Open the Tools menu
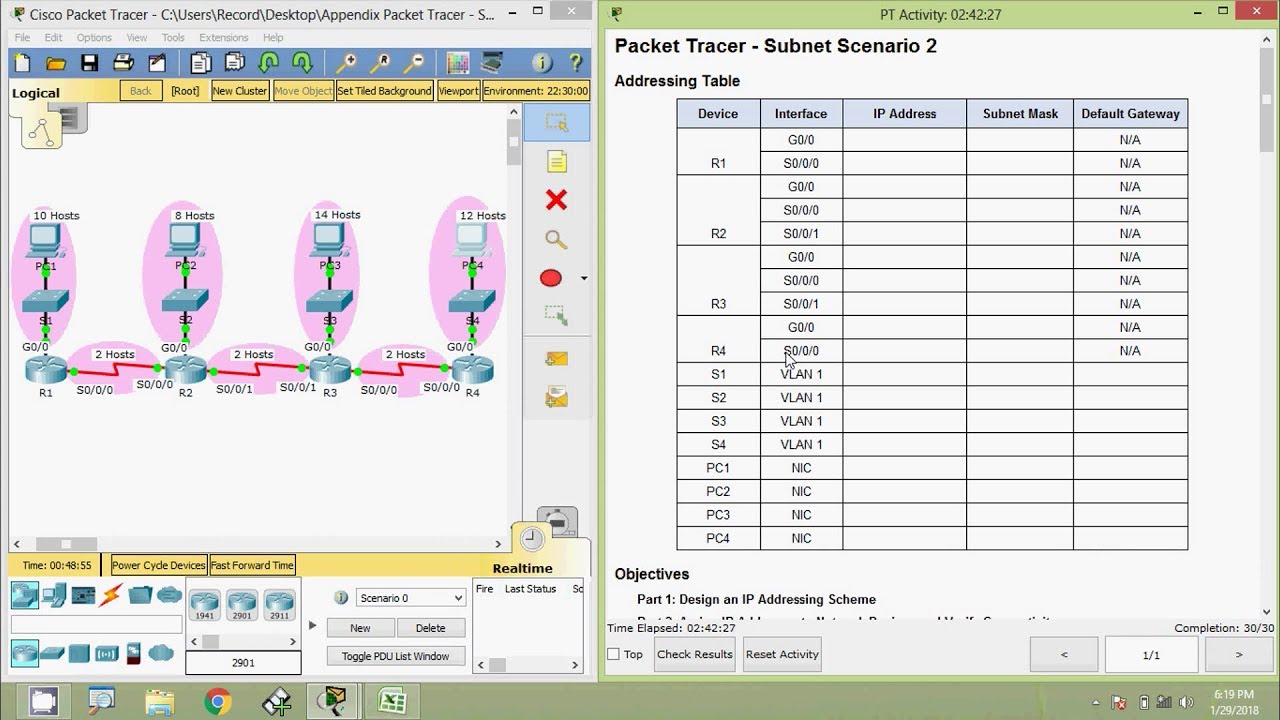This screenshot has height=720, width=1280. click(173, 38)
